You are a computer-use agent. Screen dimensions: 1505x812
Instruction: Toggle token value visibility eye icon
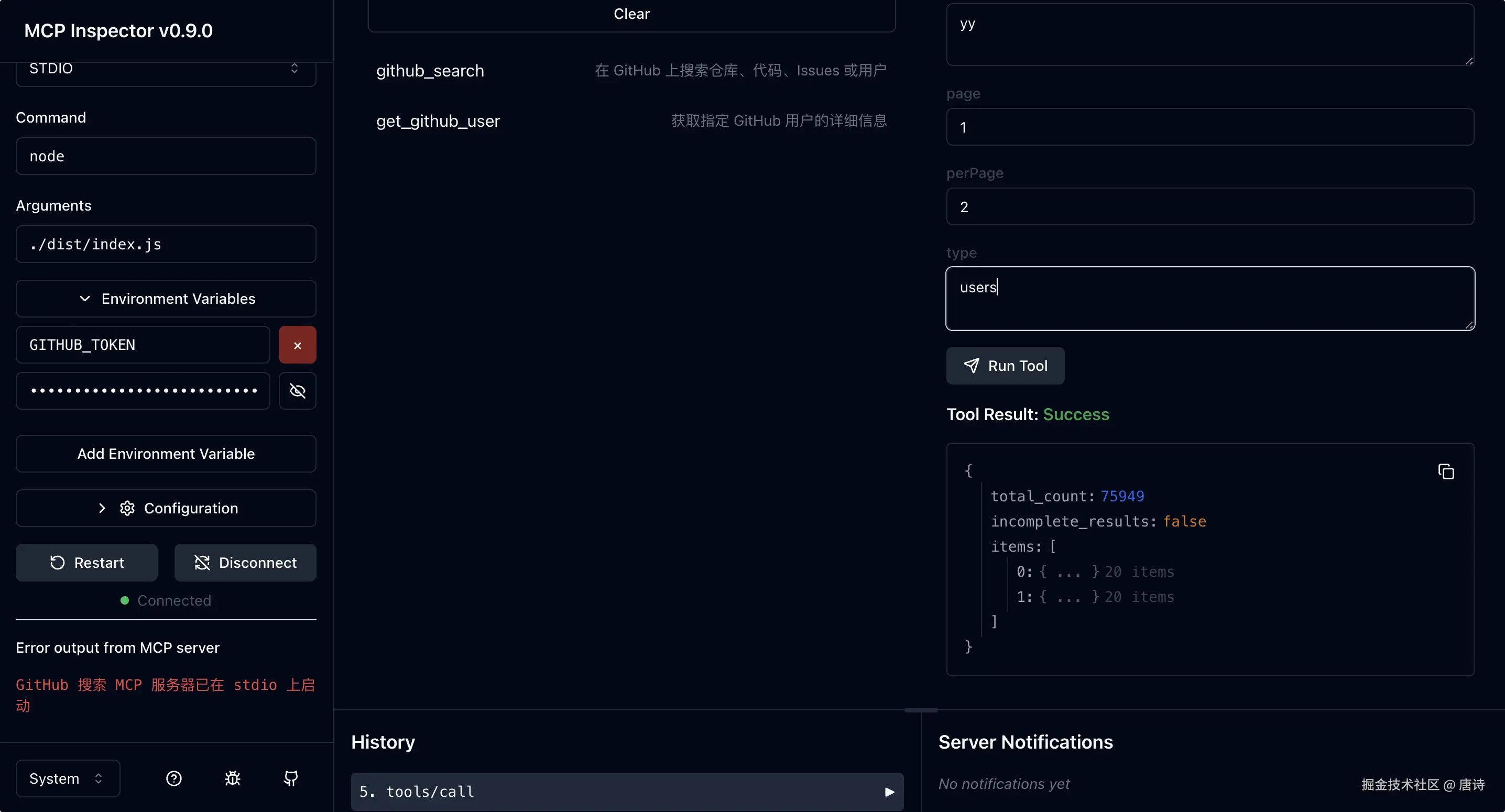coord(297,391)
